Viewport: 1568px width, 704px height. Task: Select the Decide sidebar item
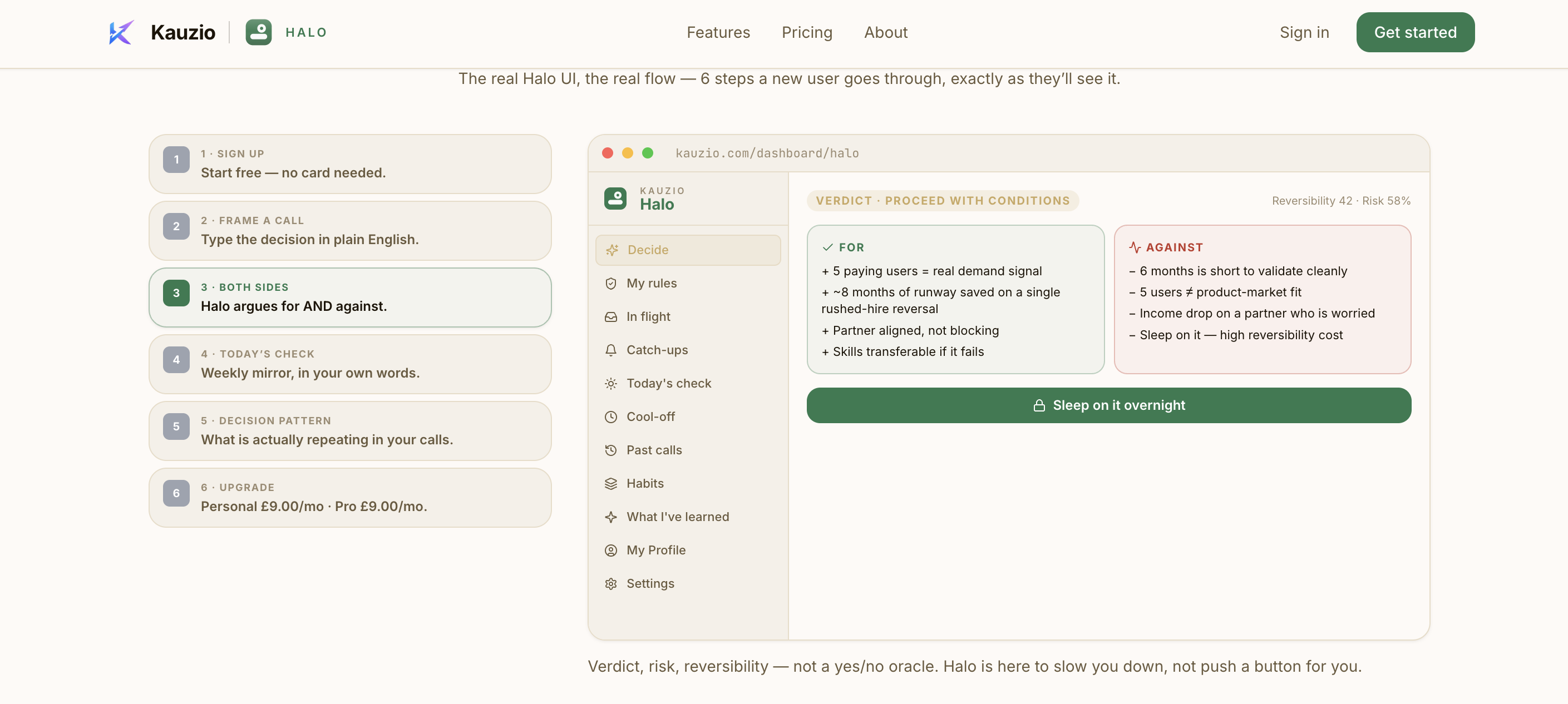[x=688, y=250]
